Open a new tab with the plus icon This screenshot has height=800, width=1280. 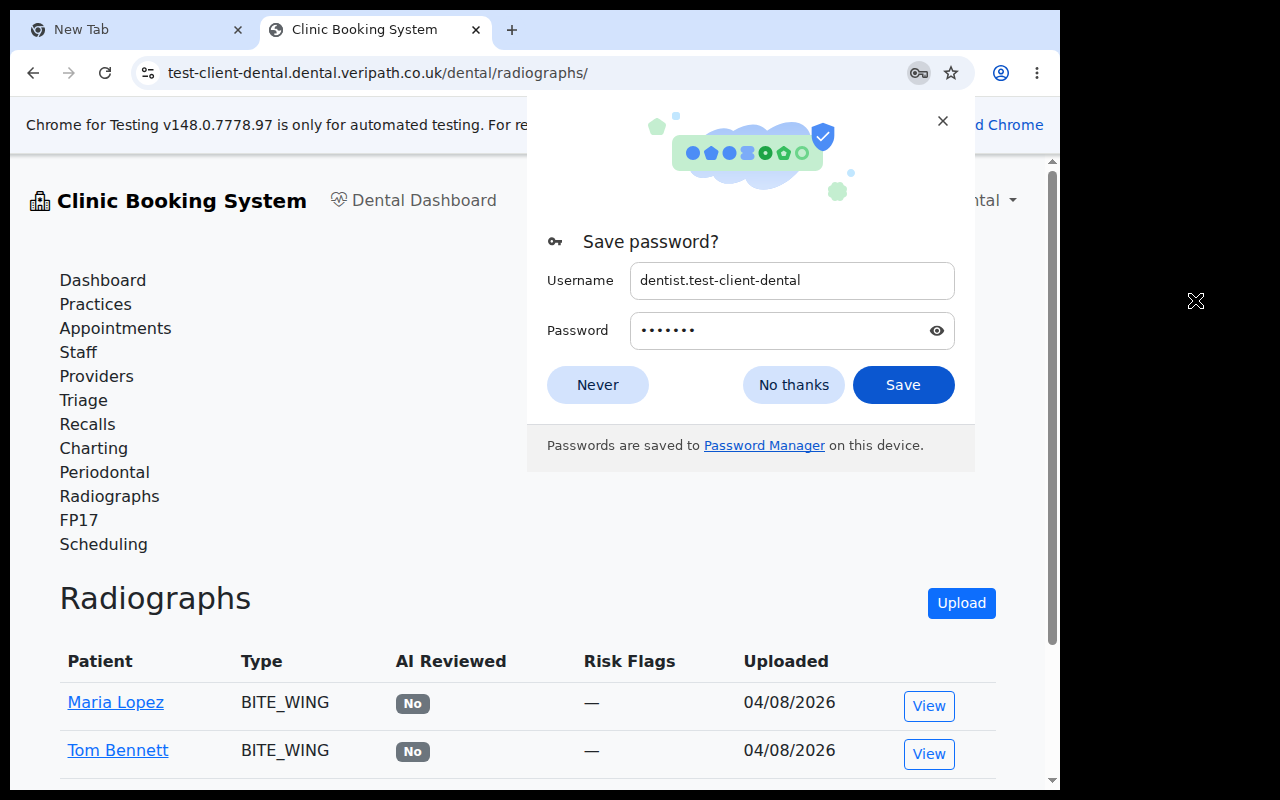tap(512, 30)
